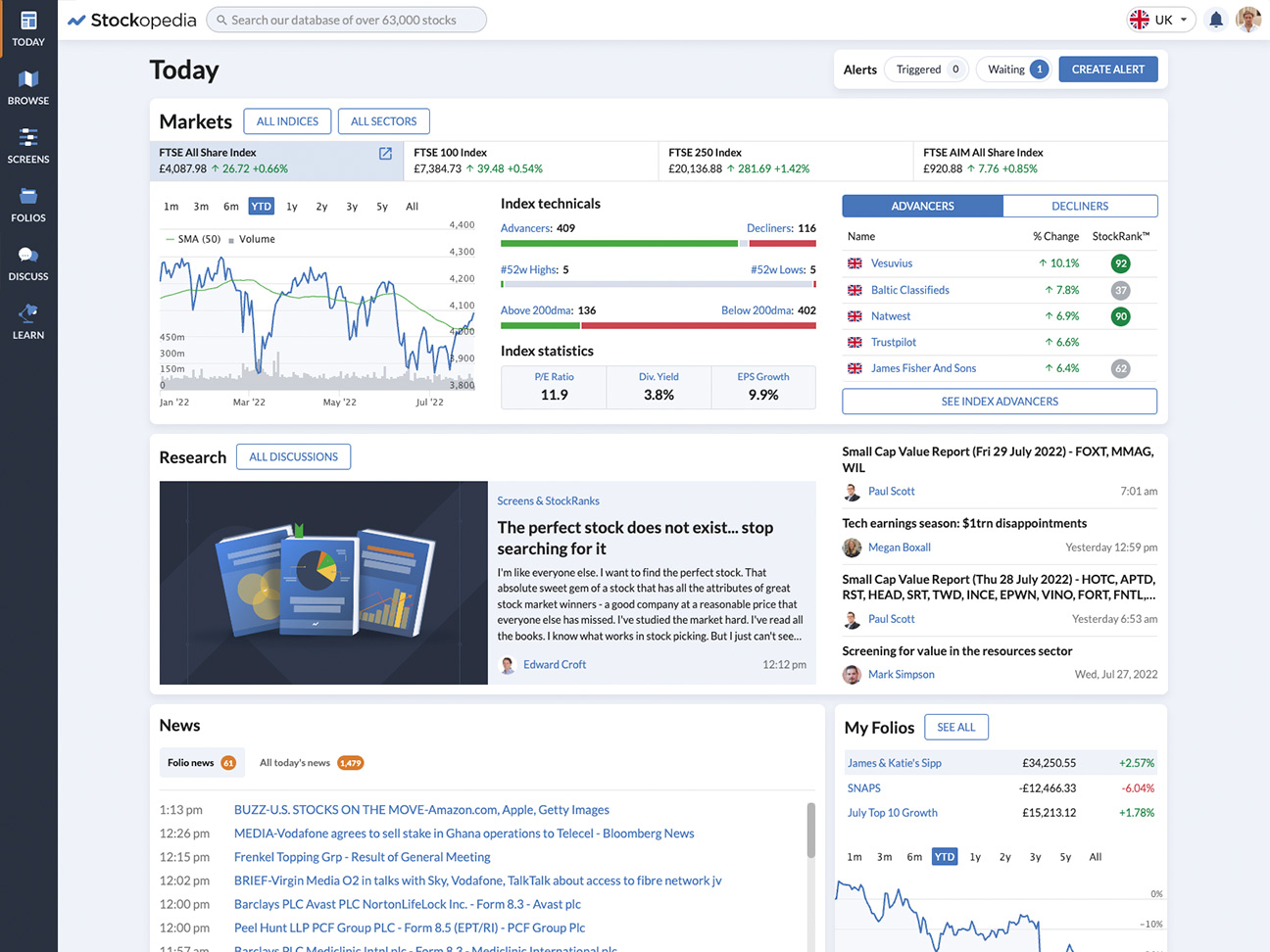Click the Folio news count badge 61
The width and height of the screenshot is (1270, 952).
[x=228, y=763]
